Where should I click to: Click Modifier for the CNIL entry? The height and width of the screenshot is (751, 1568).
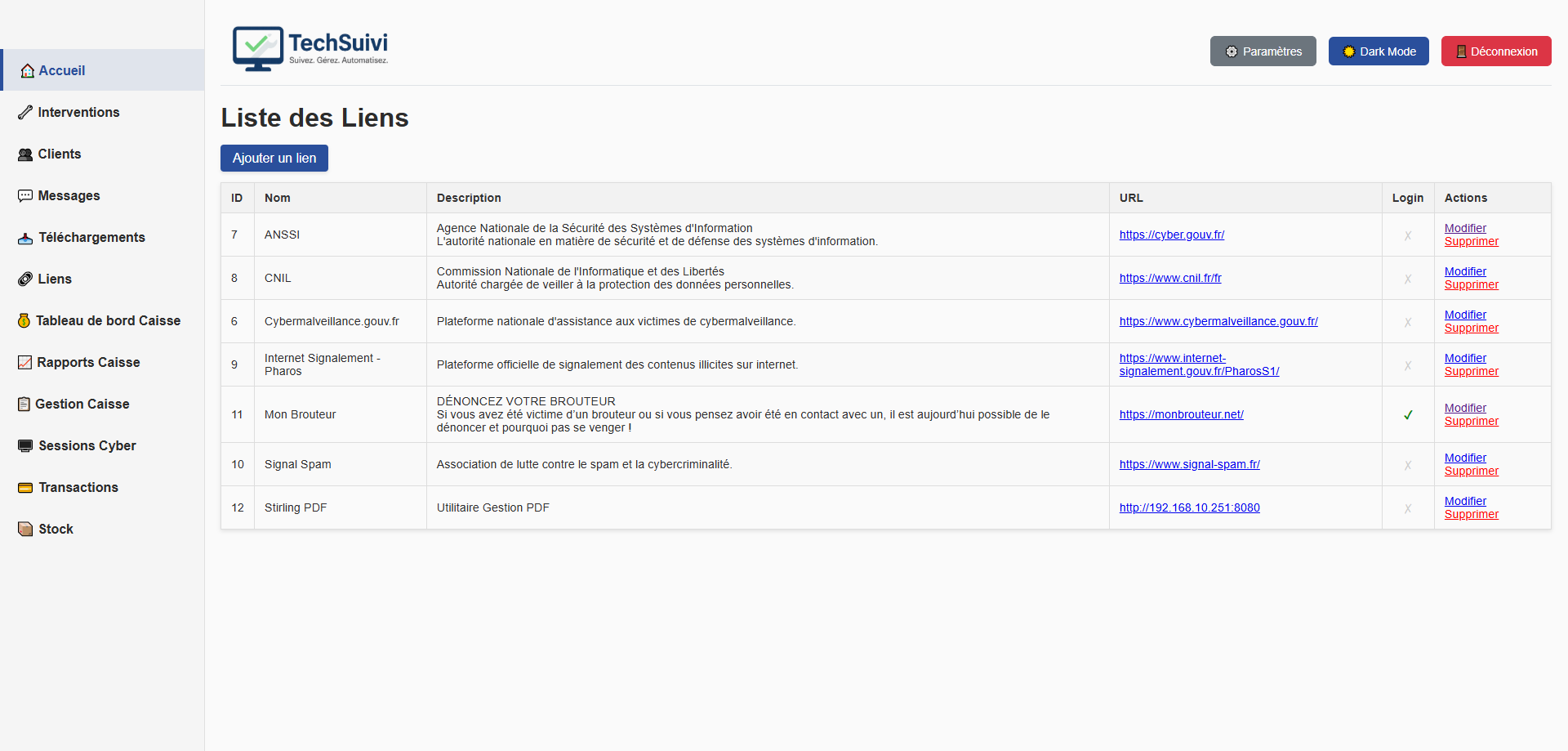[1464, 271]
